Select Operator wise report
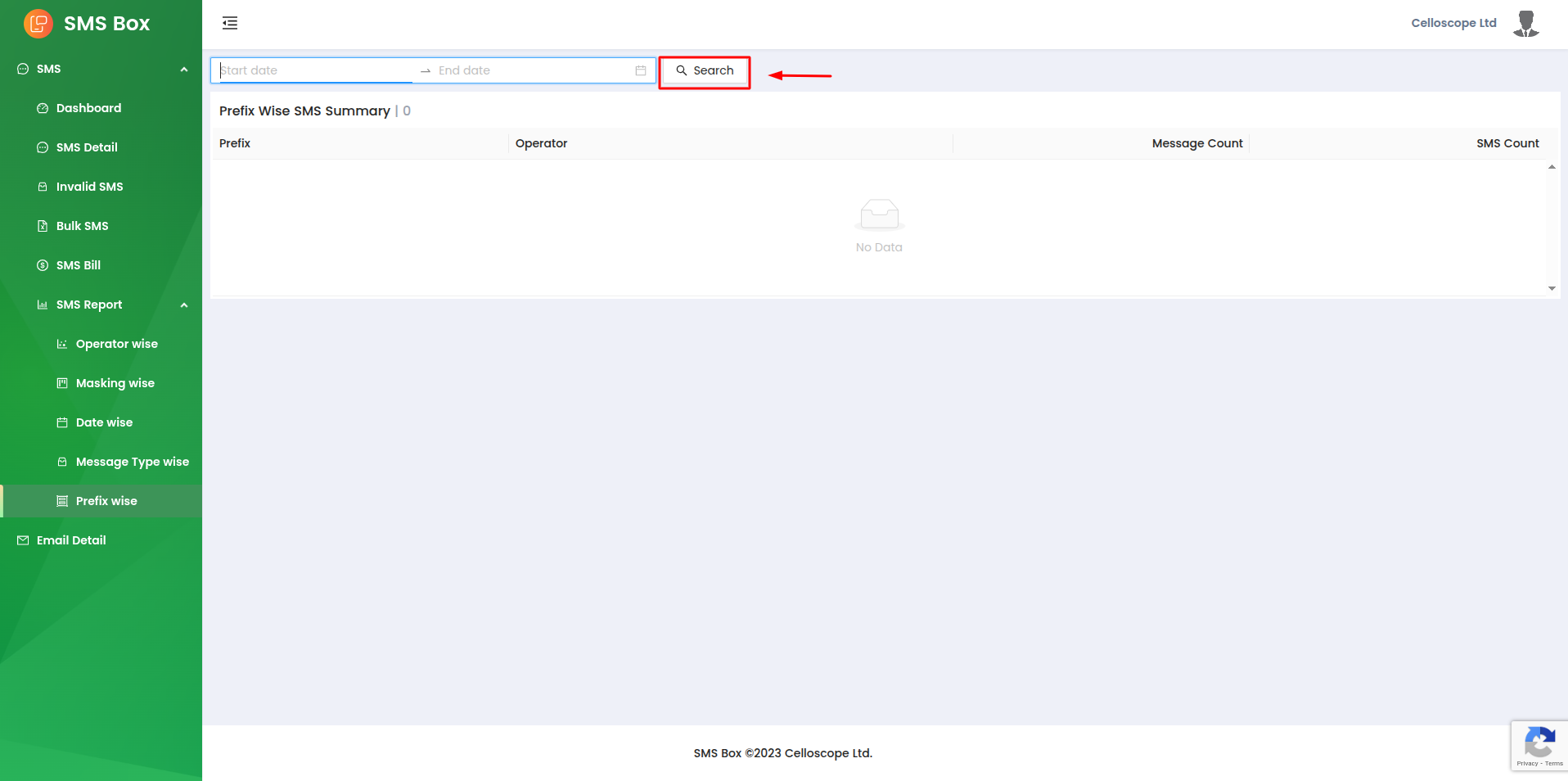Screen dimensions: 1568x781 coord(116,344)
